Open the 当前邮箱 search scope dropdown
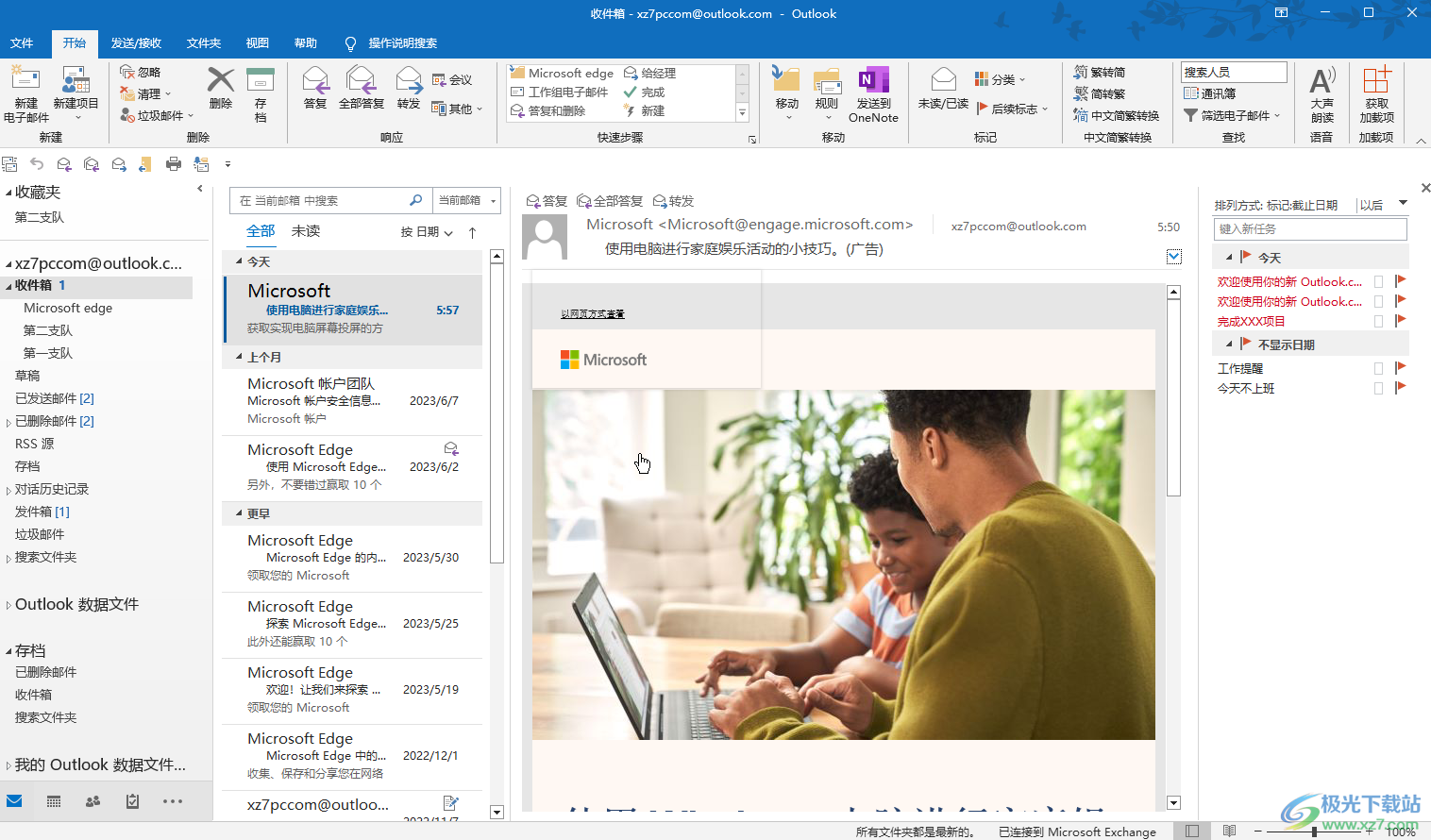The image size is (1431, 840). pos(466,200)
